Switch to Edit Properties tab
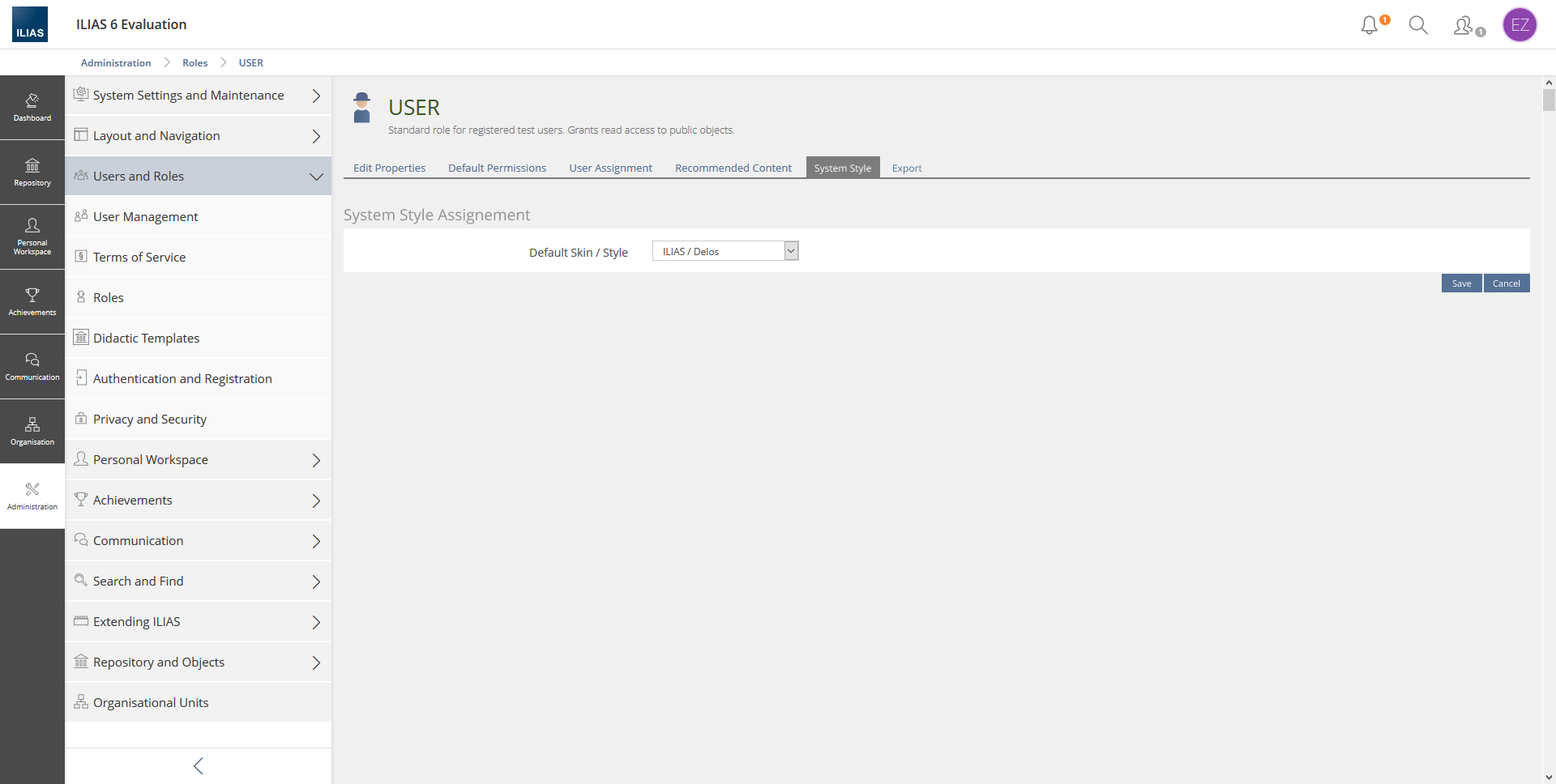This screenshot has width=1556, height=784. pos(389,168)
